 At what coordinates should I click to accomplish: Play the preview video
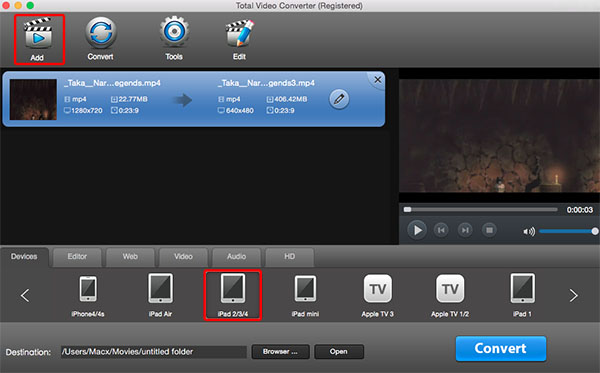(417, 230)
